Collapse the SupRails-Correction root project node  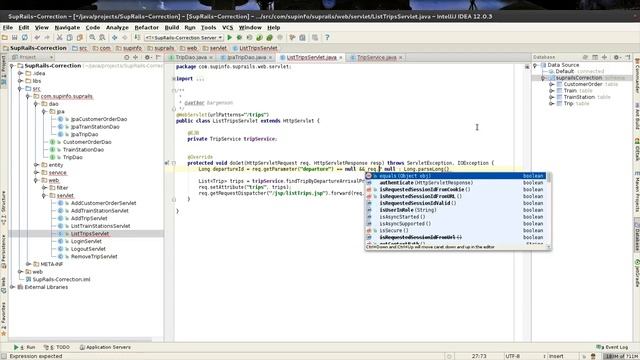tap(12, 66)
